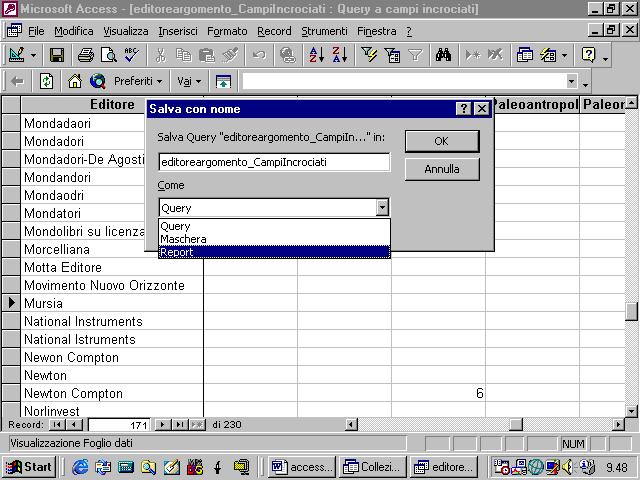Sort ascending with A-Z icon
This screenshot has width=640, height=480.
tap(316, 55)
